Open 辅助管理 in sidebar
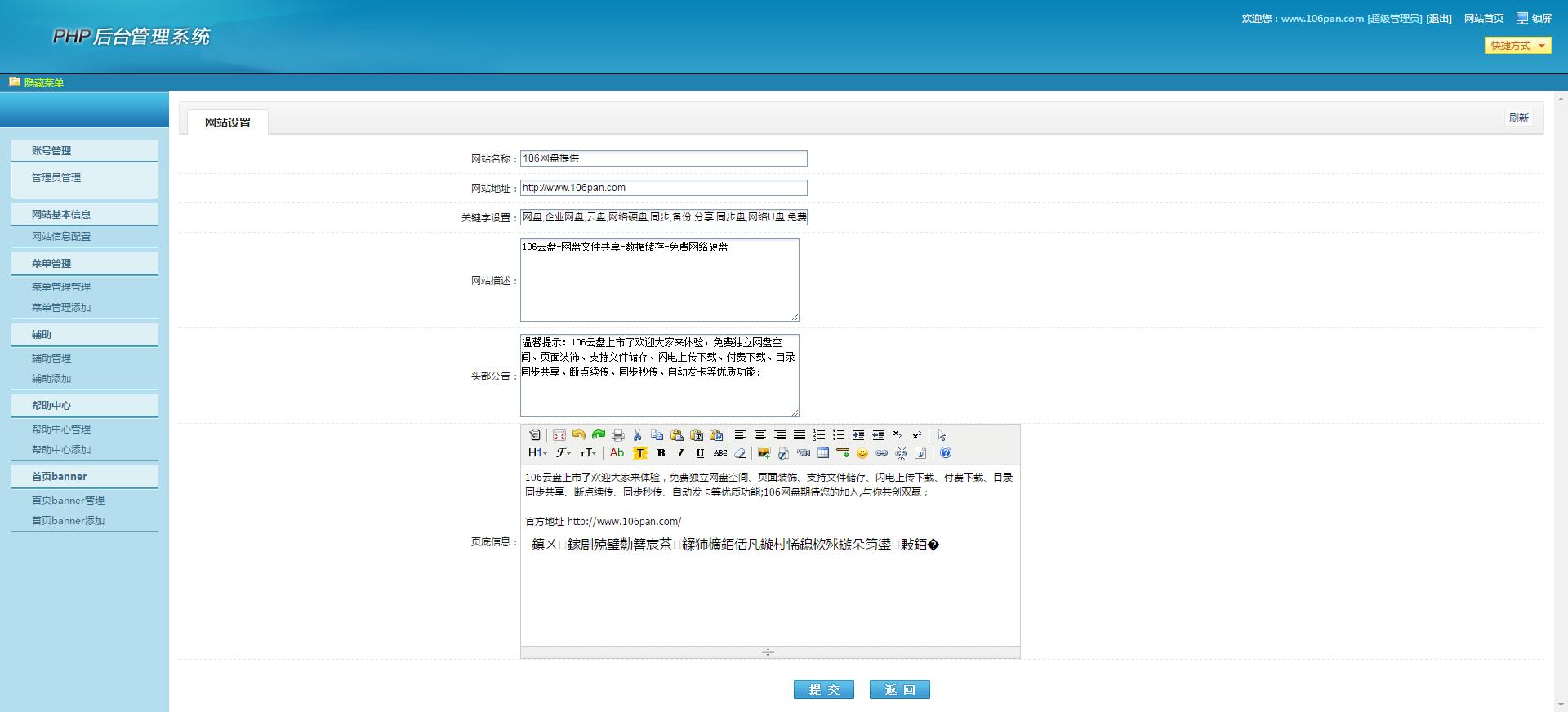Screen dimensions: 1568x712 pos(51,358)
